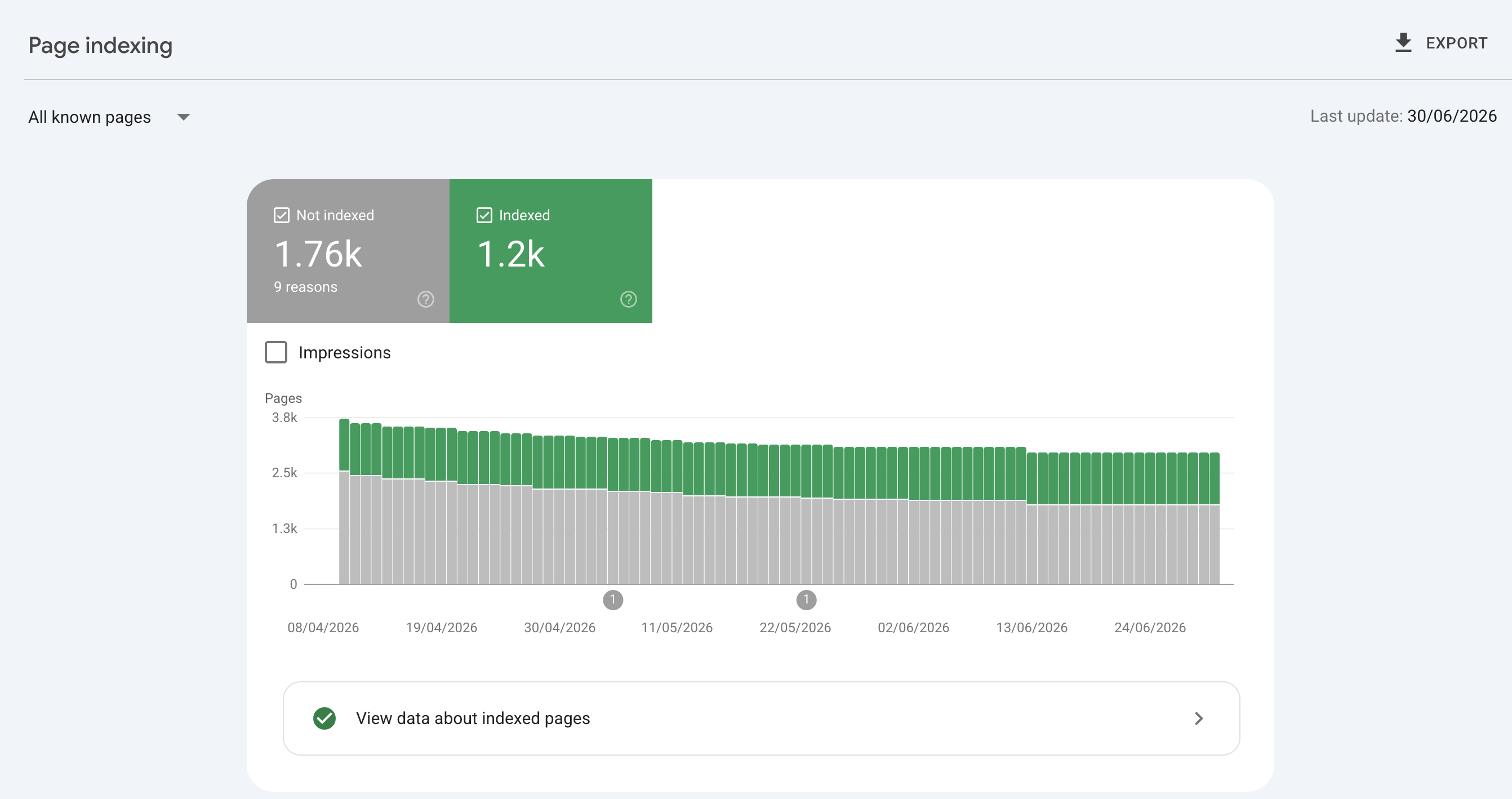This screenshot has width=1512, height=799.
Task: Click the 1.3k y-axis label
Action: (x=284, y=529)
